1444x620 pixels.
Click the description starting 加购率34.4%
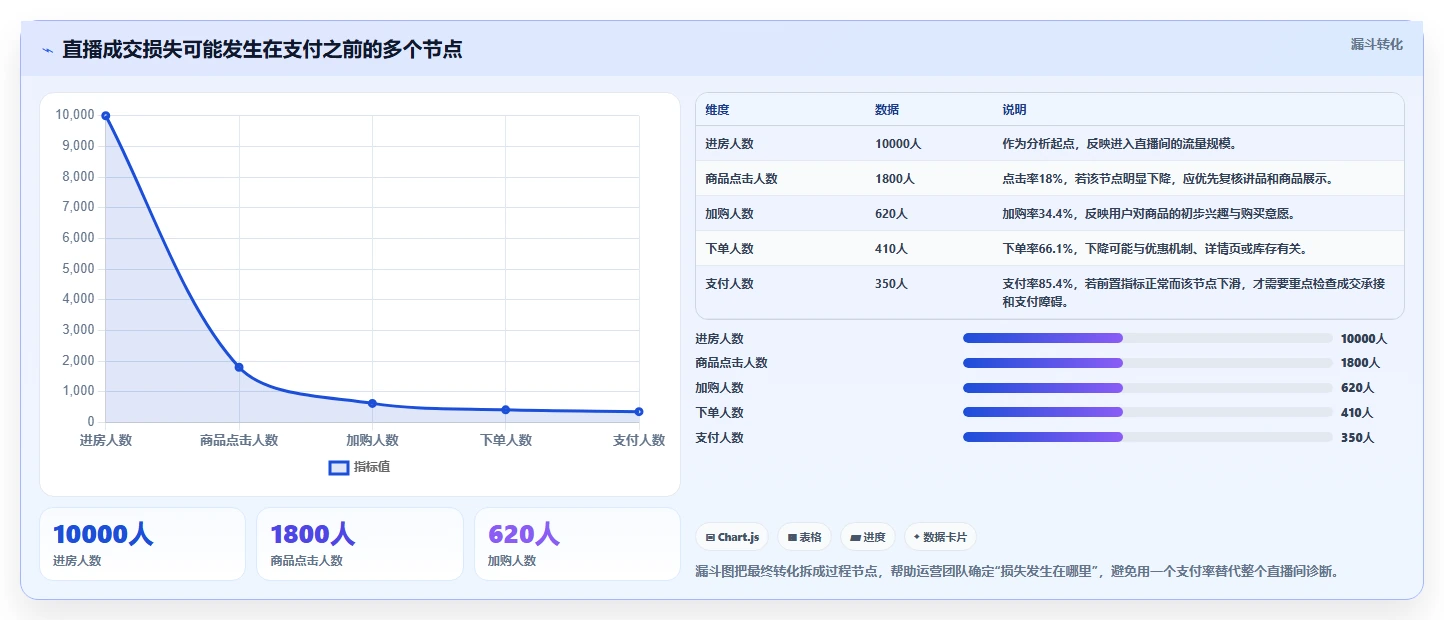coord(1149,214)
